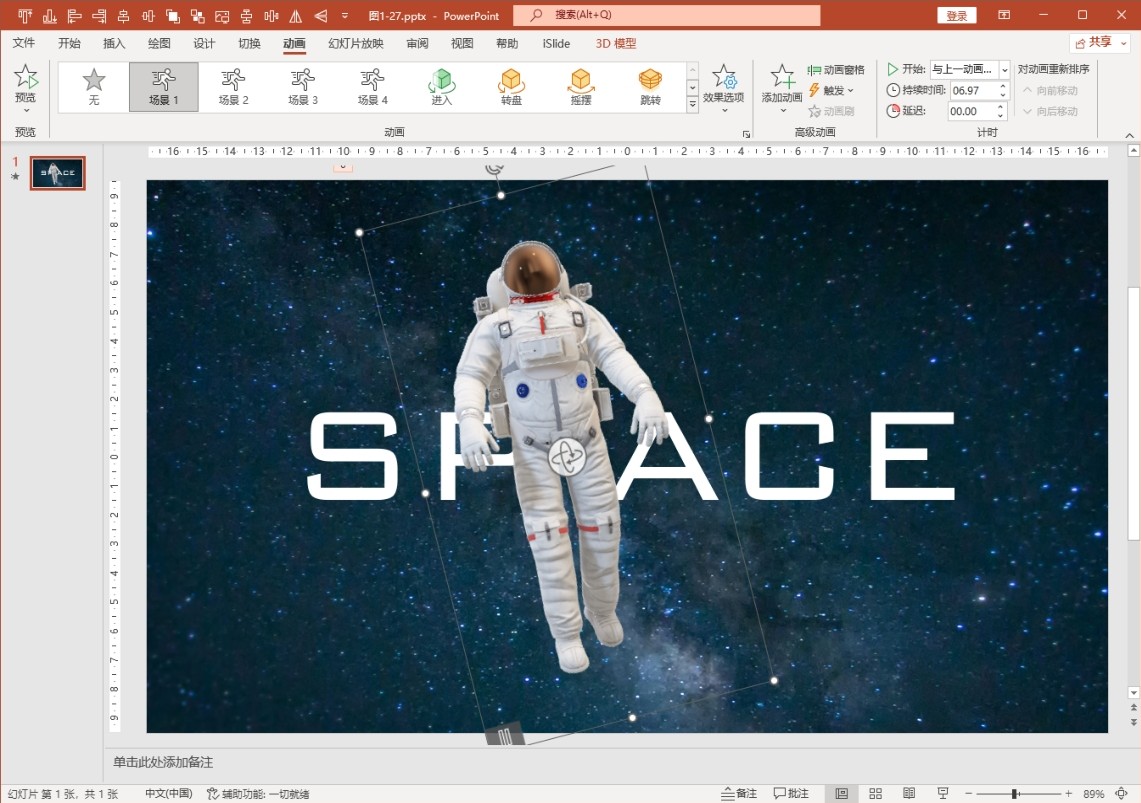This screenshot has width=1141, height=803.
Task: Toggle the 备注 notes pane in the status bar
Action: (x=739, y=793)
